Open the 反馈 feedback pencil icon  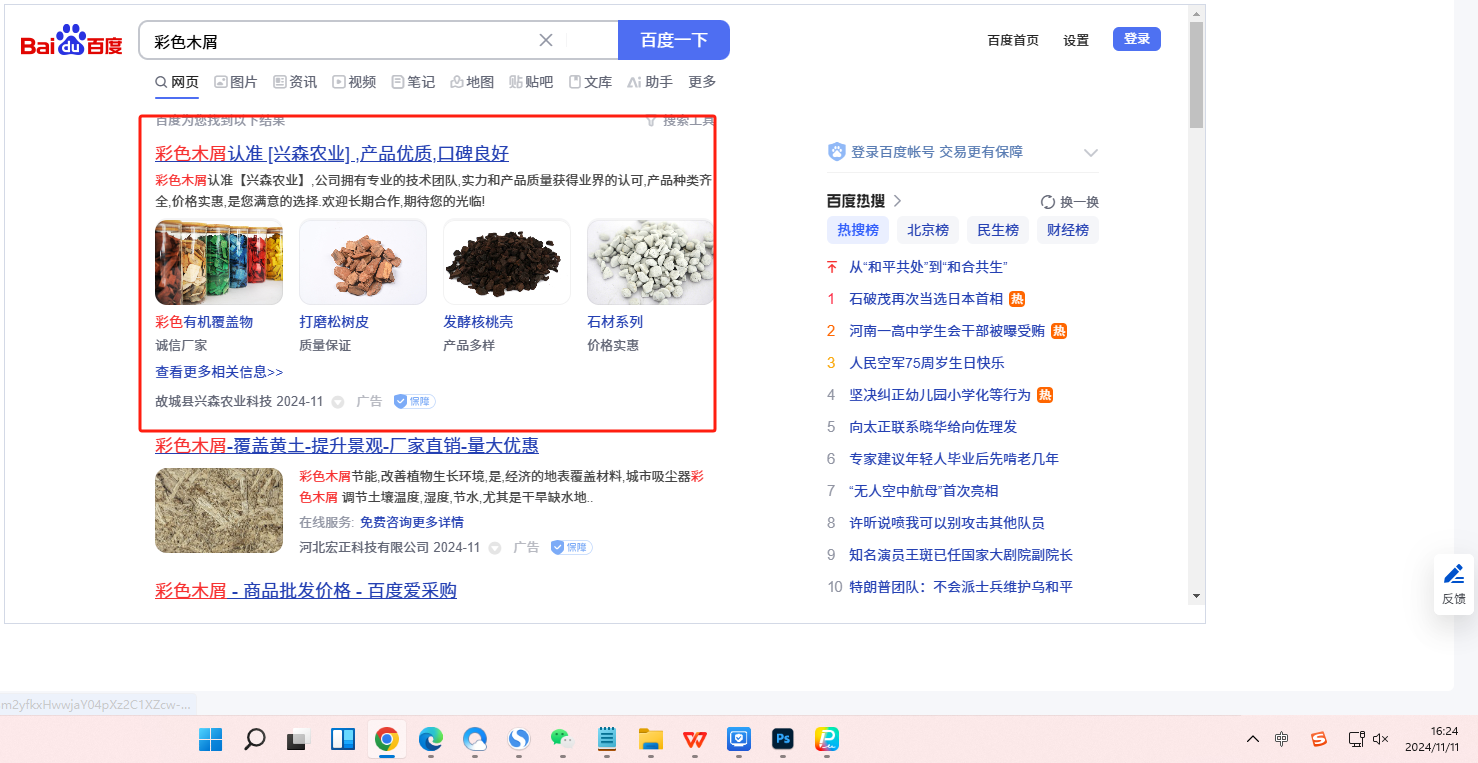(x=1453, y=574)
